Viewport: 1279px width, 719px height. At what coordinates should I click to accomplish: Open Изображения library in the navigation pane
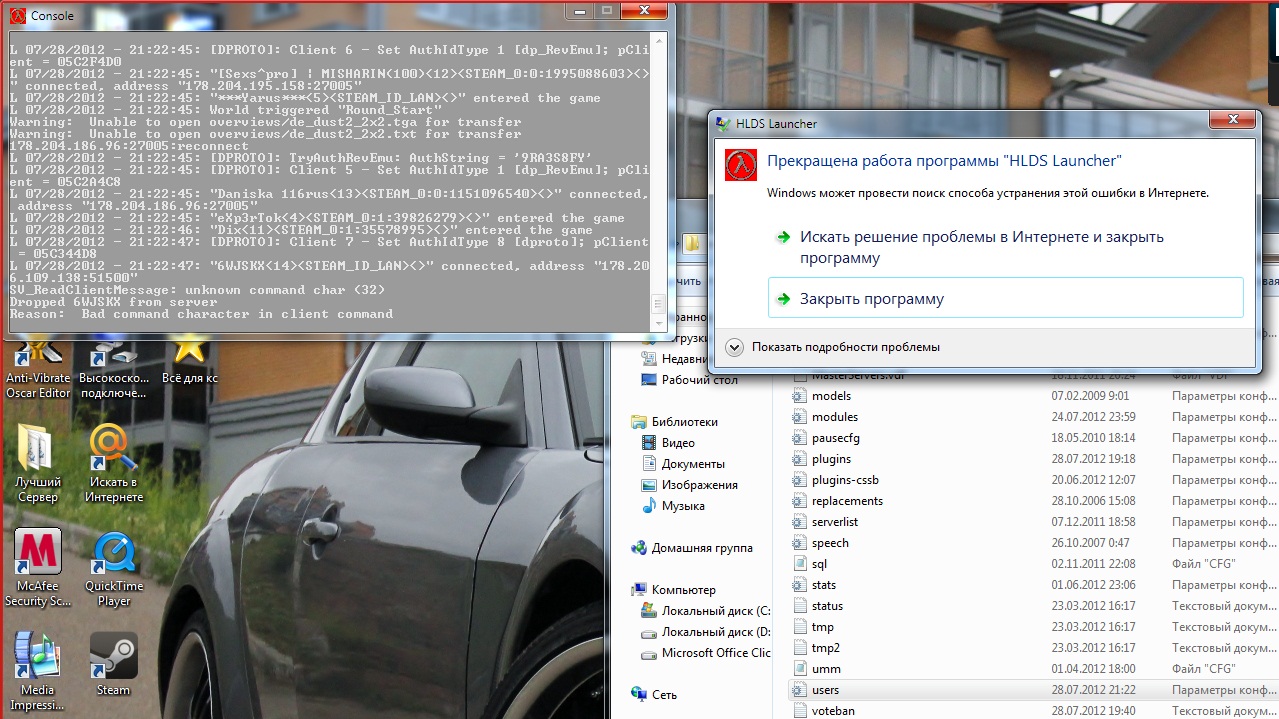(x=699, y=485)
